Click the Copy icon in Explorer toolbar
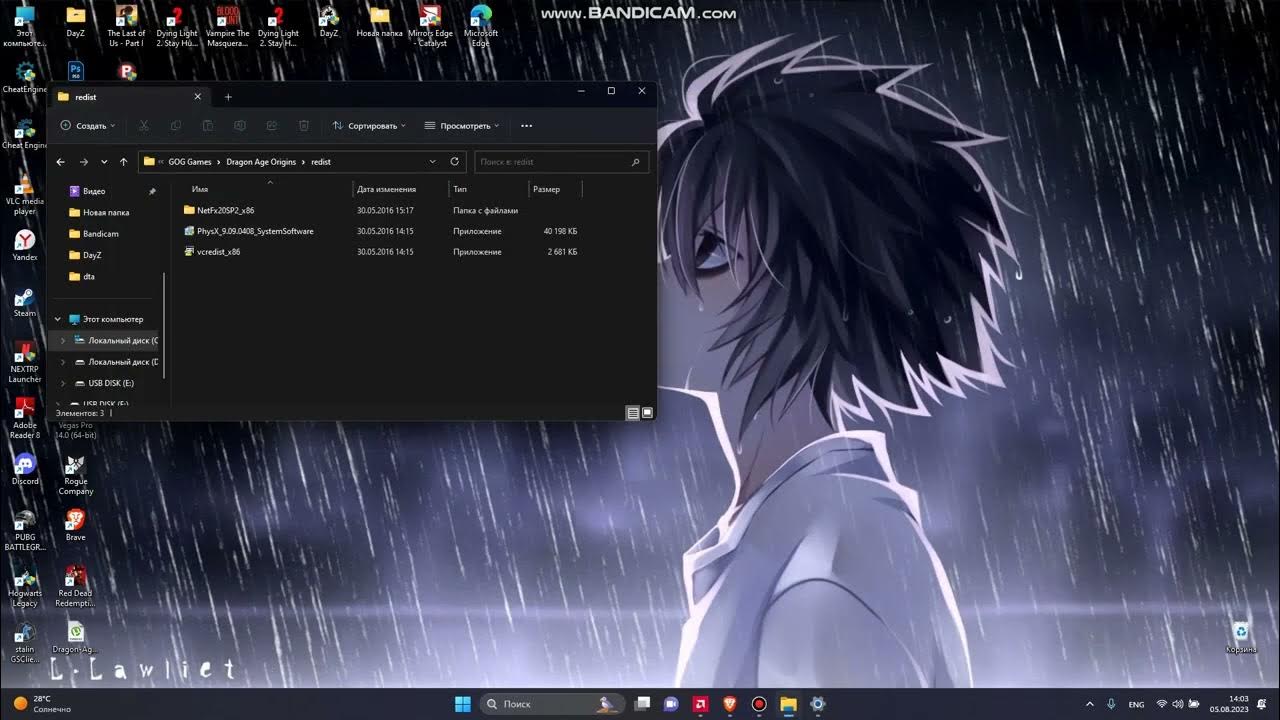The width and height of the screenshot is (1280, 720). tap(176, 126)
